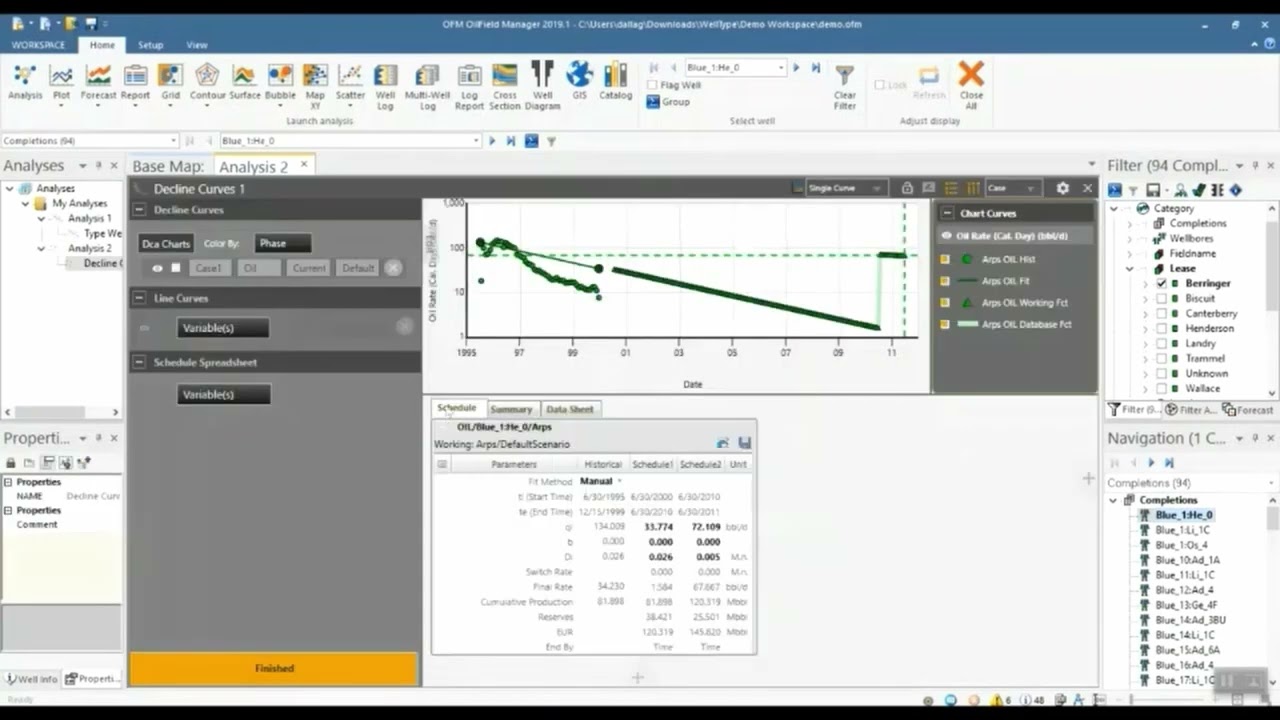Collapse the Lease tree node

[x=1130, y=268]
